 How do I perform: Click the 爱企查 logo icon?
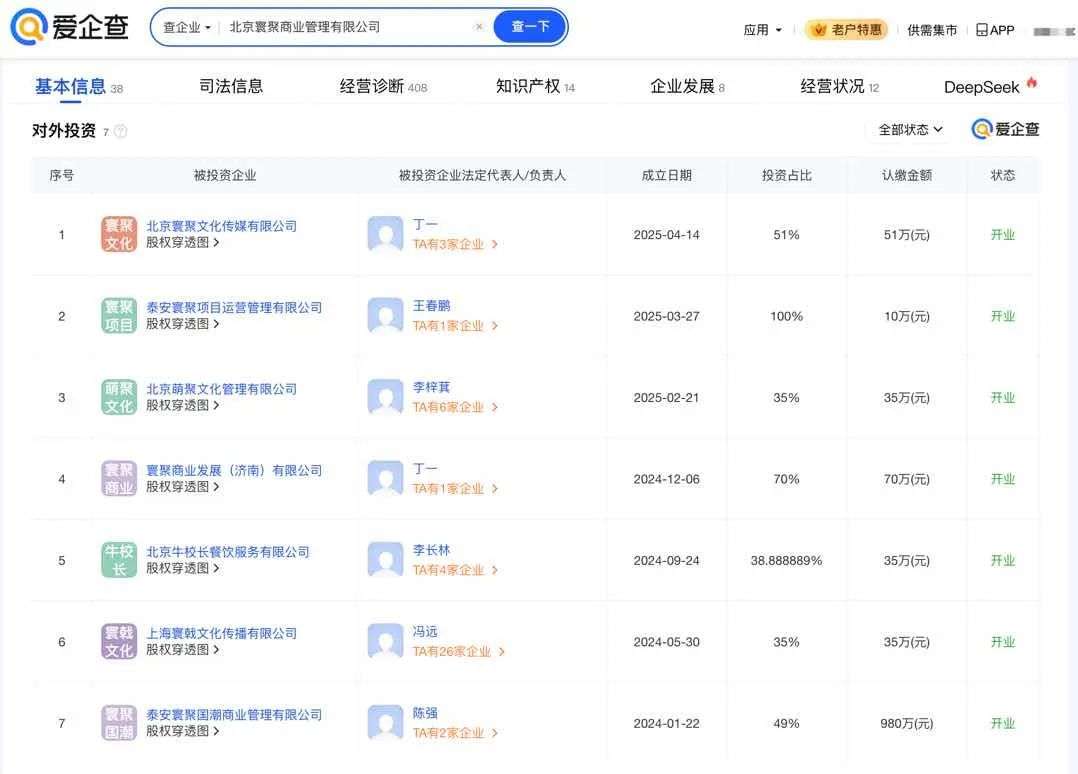point(29,27)
